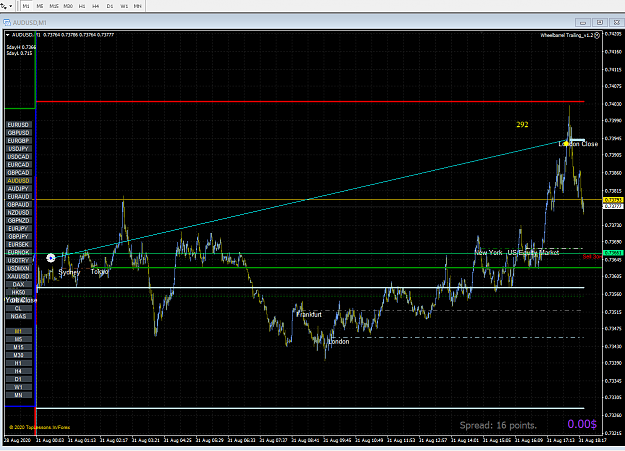Select the H1 period in top toolbar

[x=82, y=6]
